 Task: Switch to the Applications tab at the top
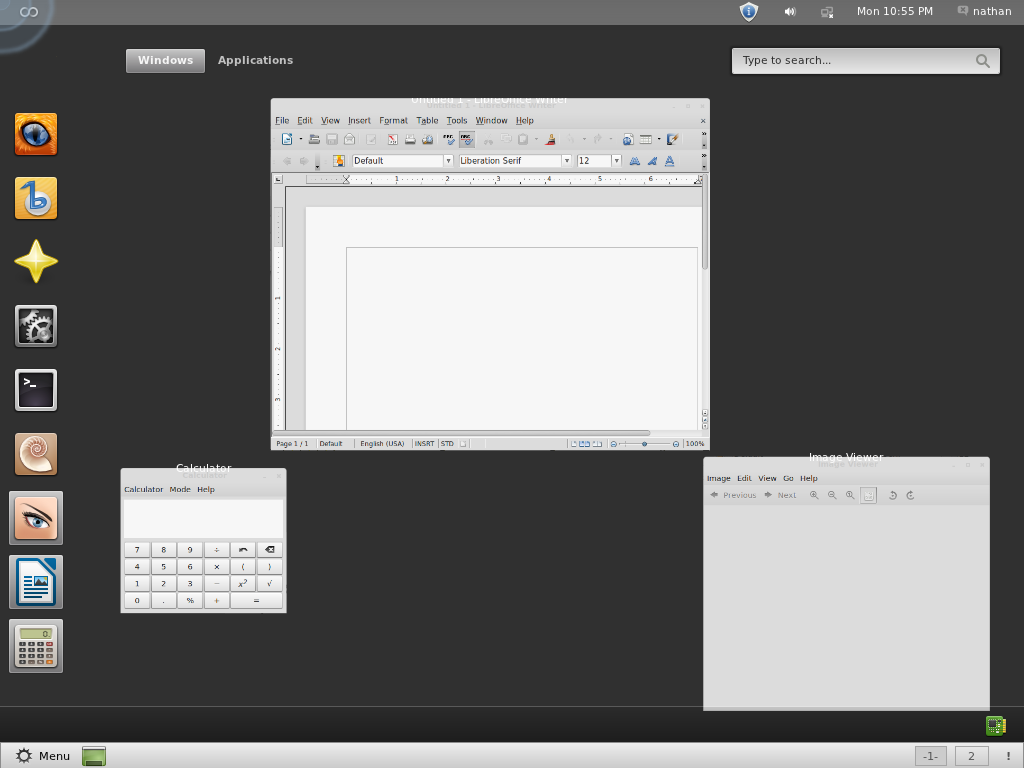(x=255, y=60)
